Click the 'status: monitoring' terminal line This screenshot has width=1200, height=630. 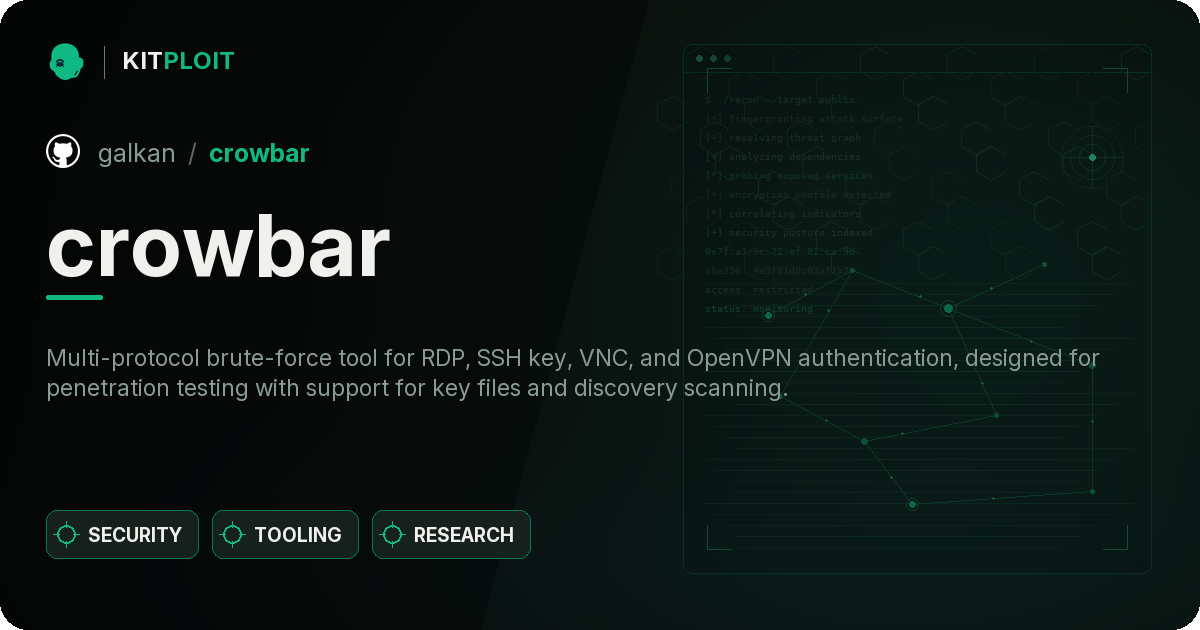coord(759,309)
